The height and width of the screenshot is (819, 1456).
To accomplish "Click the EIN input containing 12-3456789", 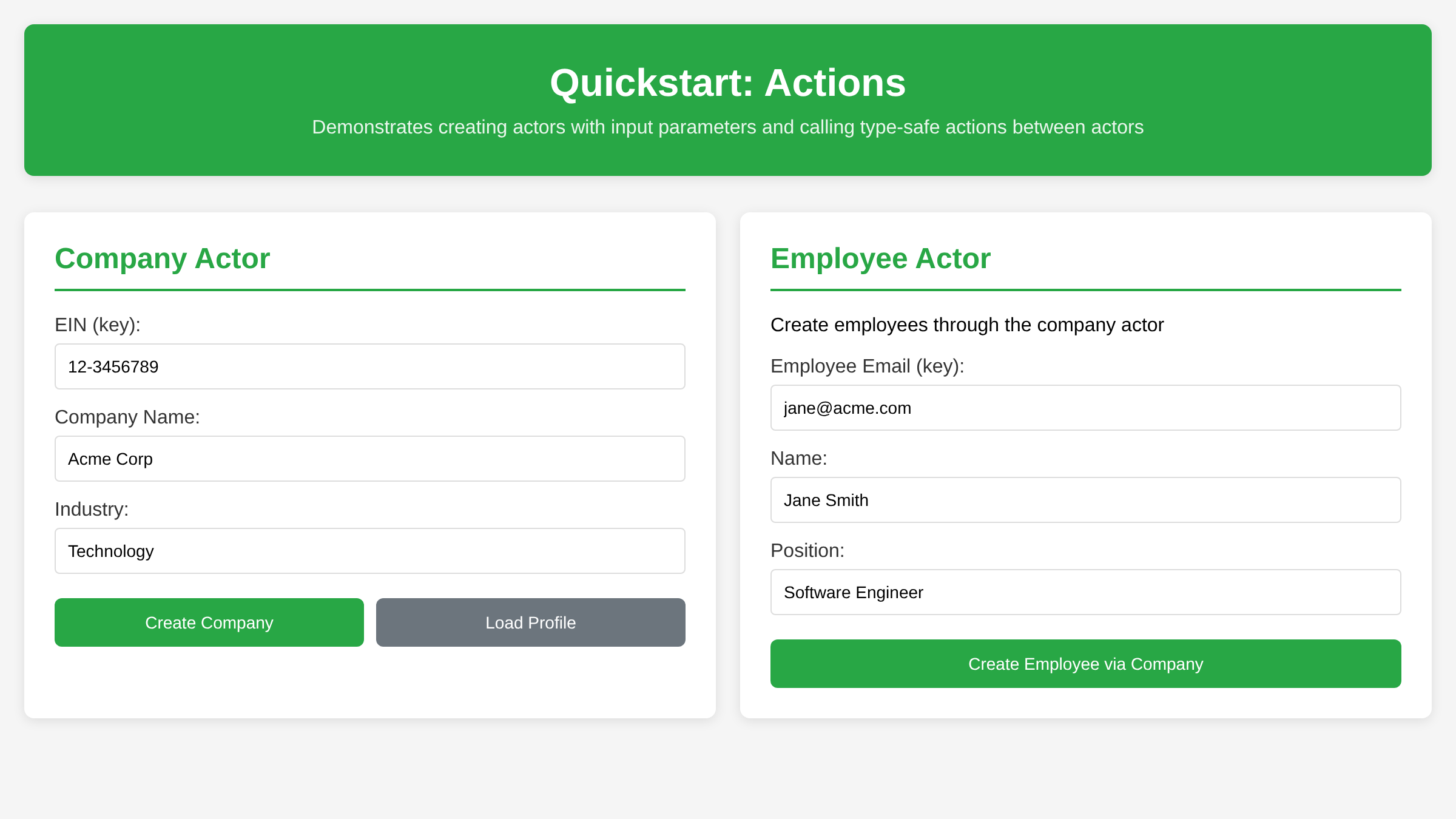I will pos(369,366).
